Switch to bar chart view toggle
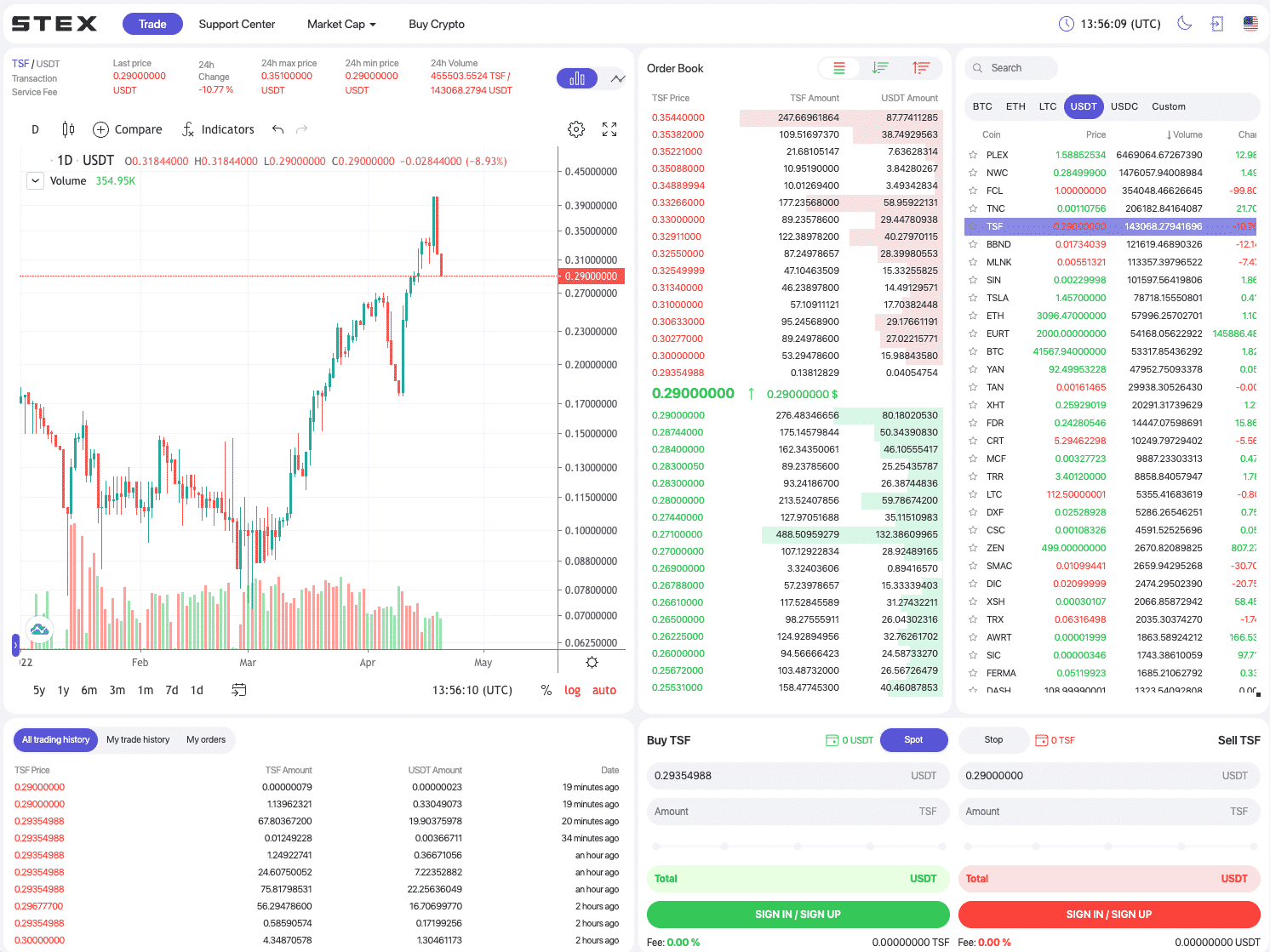 (x=577, y=78)
